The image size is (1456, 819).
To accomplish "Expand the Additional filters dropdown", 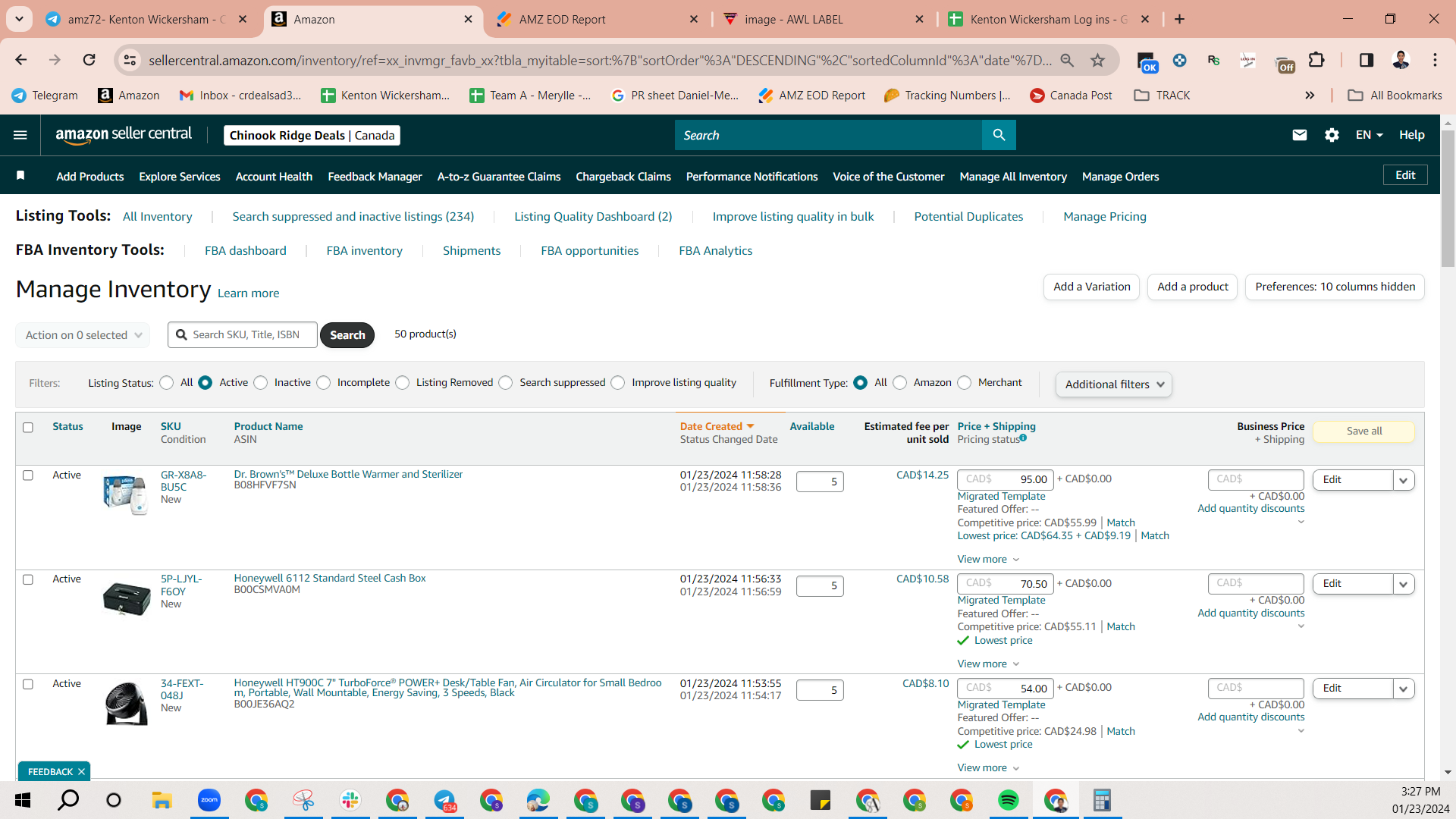I will pos(1114,384).
